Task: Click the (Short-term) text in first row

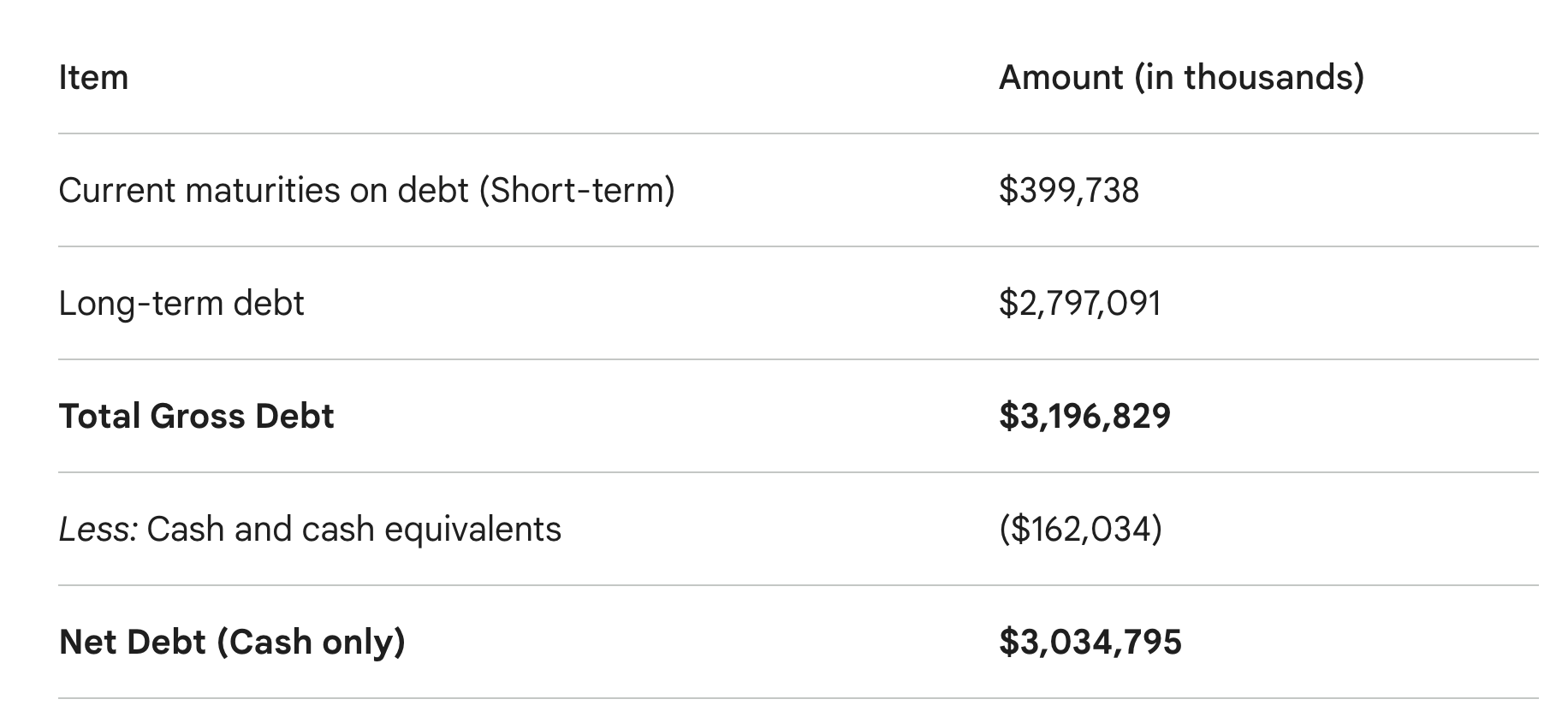Action: pyautogui.click(x=577, y=190)
